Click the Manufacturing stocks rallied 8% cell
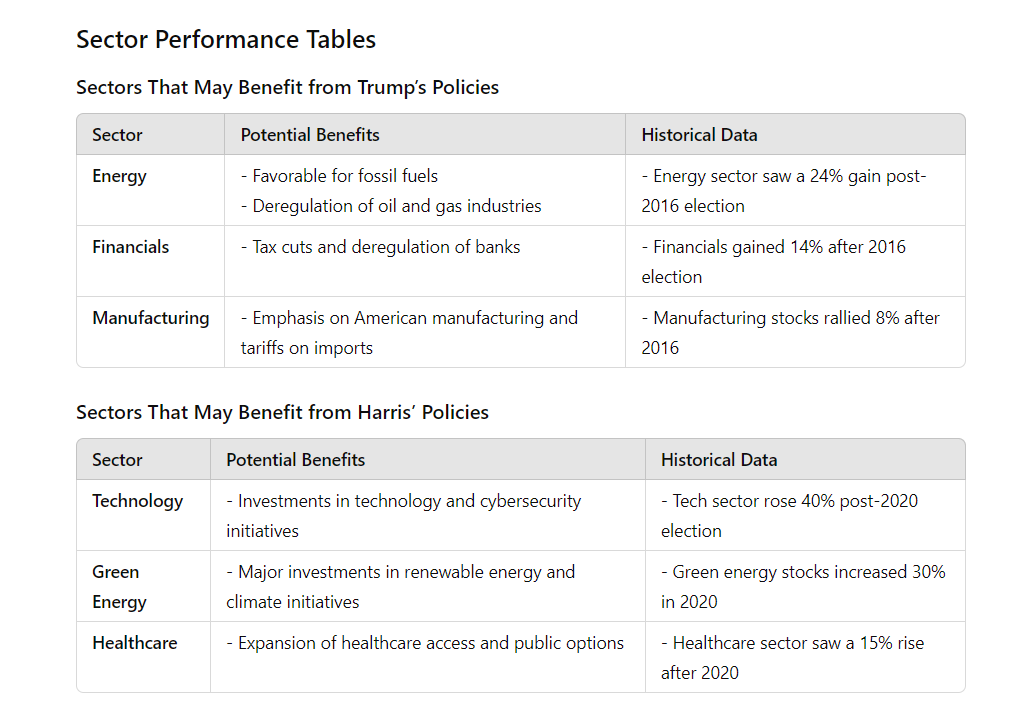1036x725 pixels. point(790,333)
